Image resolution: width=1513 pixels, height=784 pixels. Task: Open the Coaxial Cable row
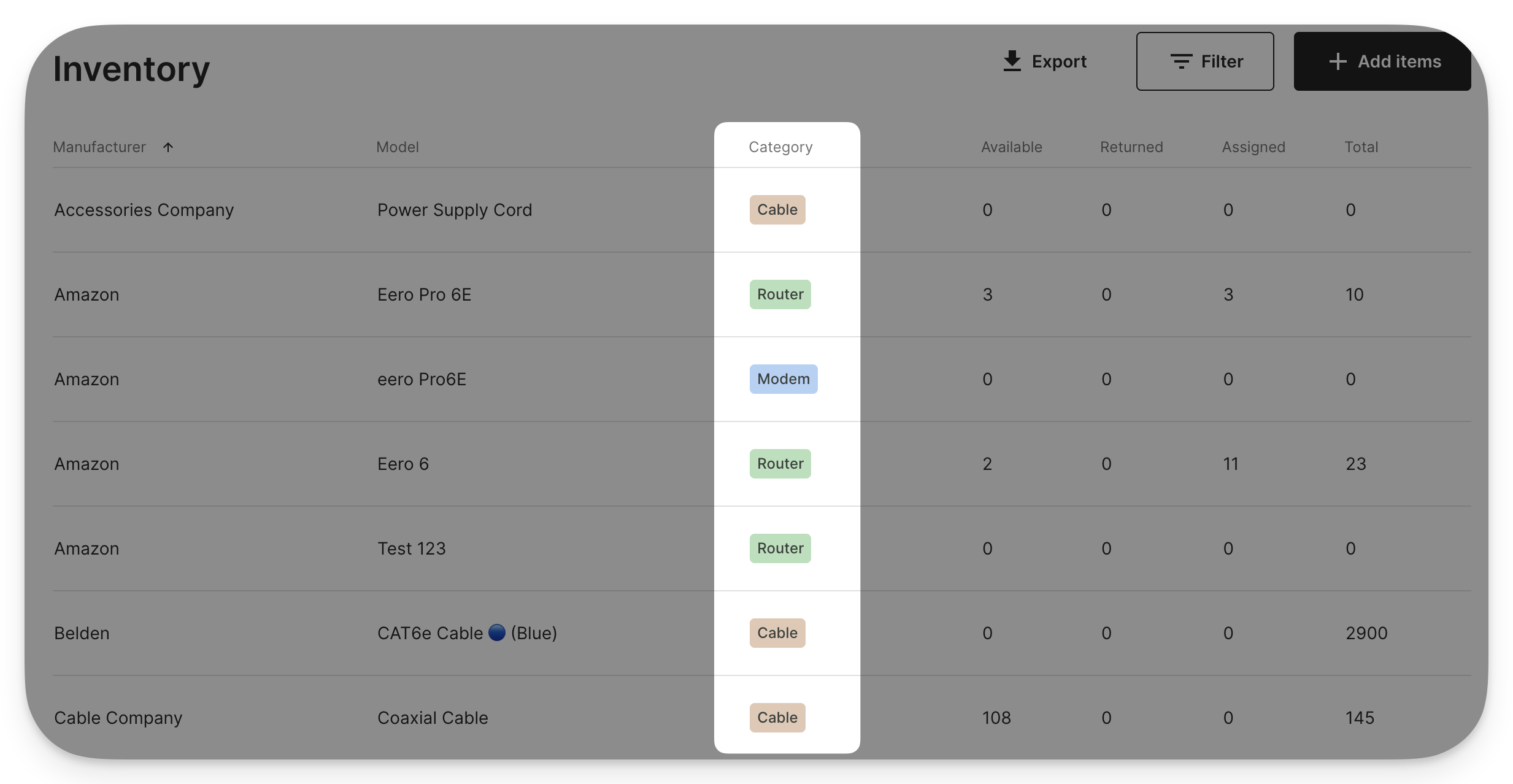(433, 718)
